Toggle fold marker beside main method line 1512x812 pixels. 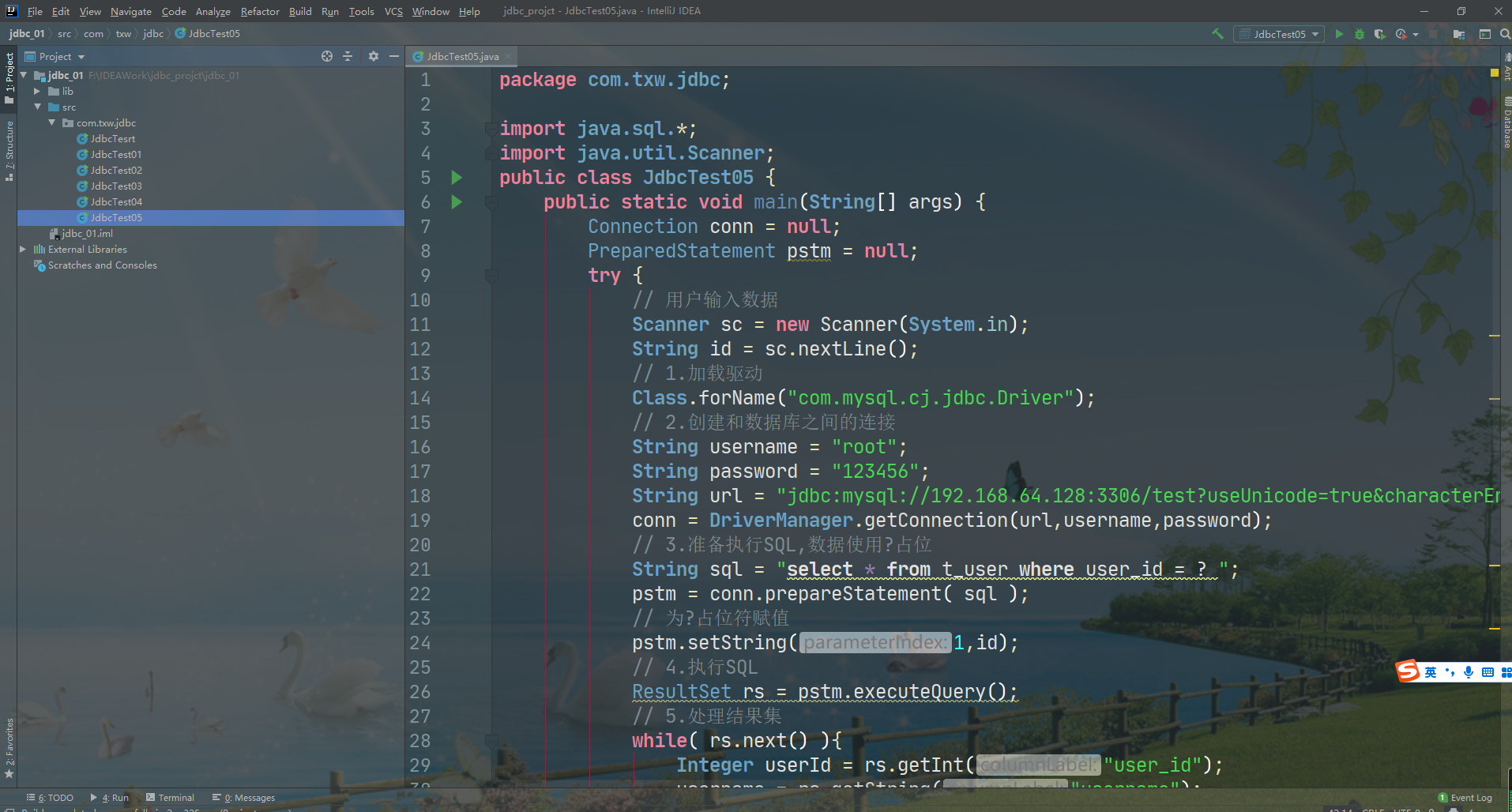[x=491, y=202]
